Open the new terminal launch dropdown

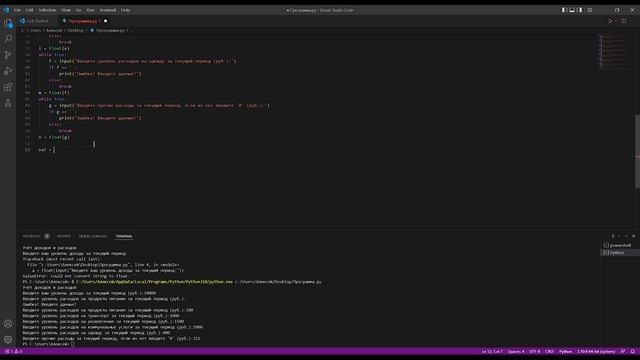click(619, 236)
